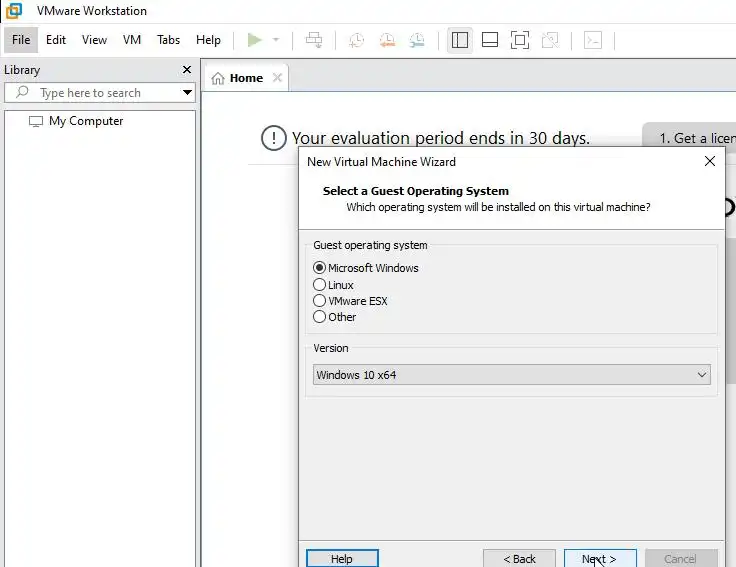Click the evaluation warning exclamation icon
Image resolution: width=736 pixels, height=567 pixels.
pos(274,138)
